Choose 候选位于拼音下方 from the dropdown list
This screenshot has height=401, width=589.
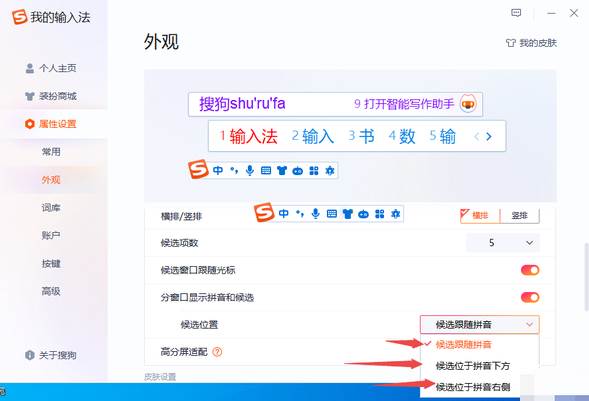pyautogui.click(x=473, y=366)
